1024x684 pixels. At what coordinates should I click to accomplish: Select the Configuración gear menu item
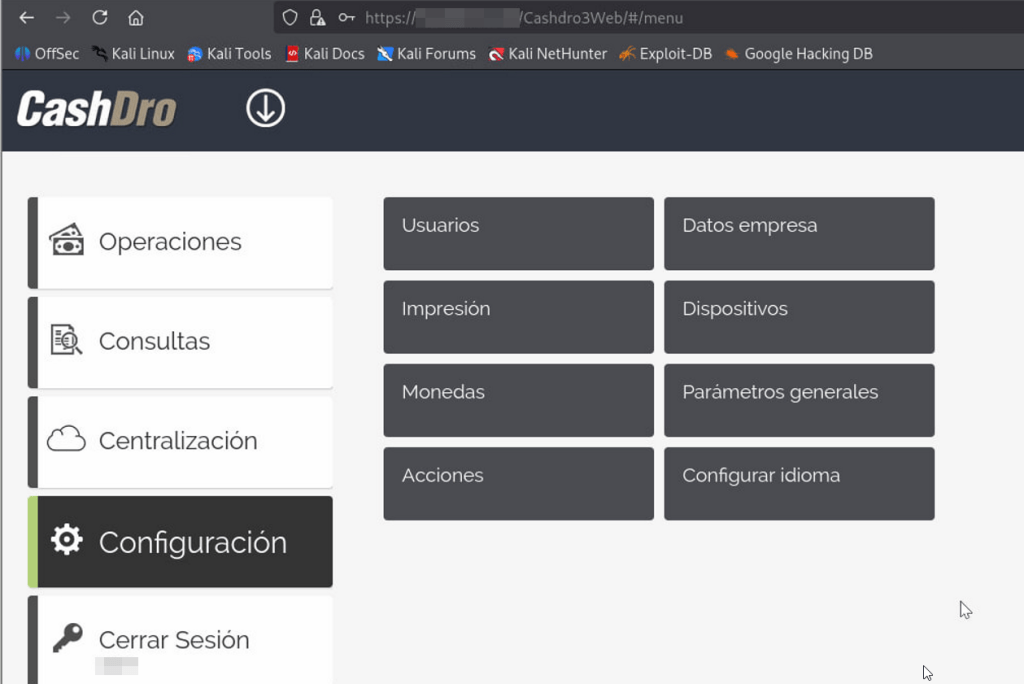[x=180, y=542]
